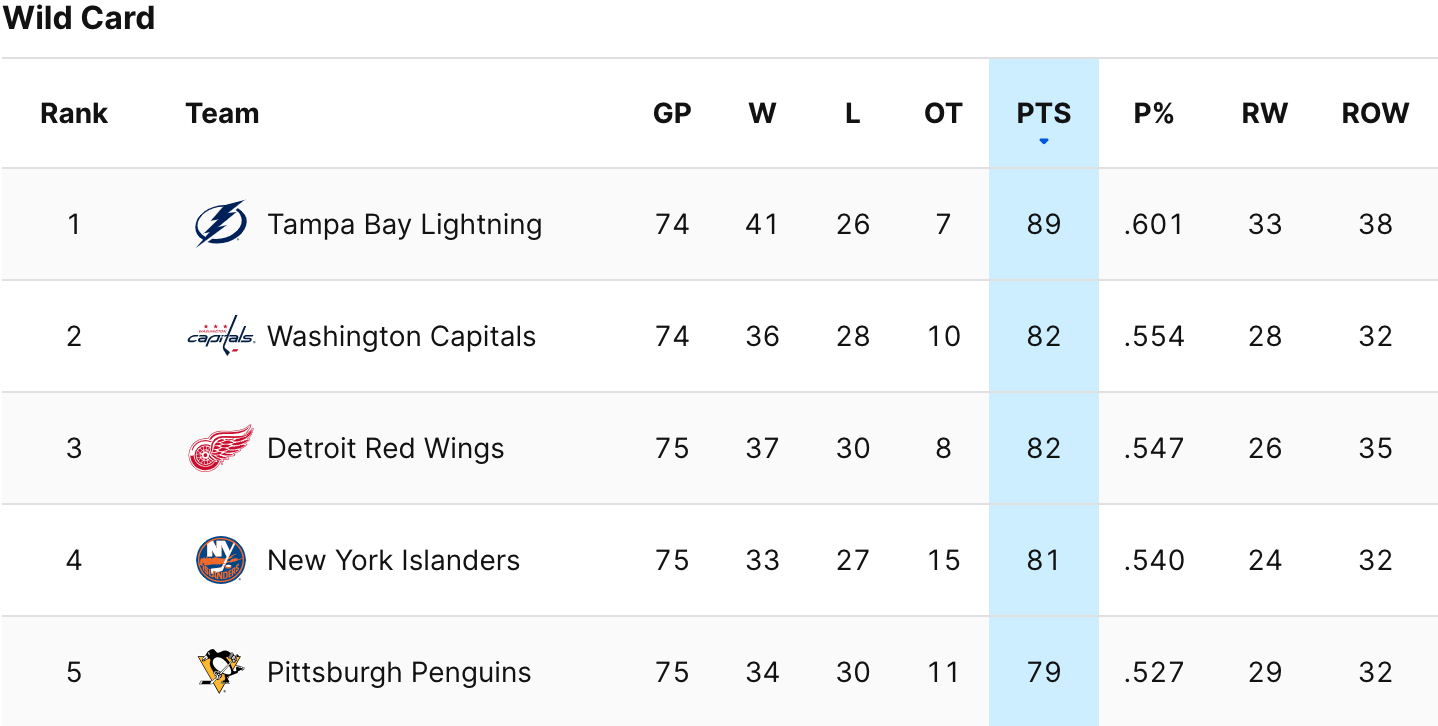Image resolution: width=1438 pixels, height=726 pixels.
Task: Open Detroit Red Wings team link
Action: point(385,448)
